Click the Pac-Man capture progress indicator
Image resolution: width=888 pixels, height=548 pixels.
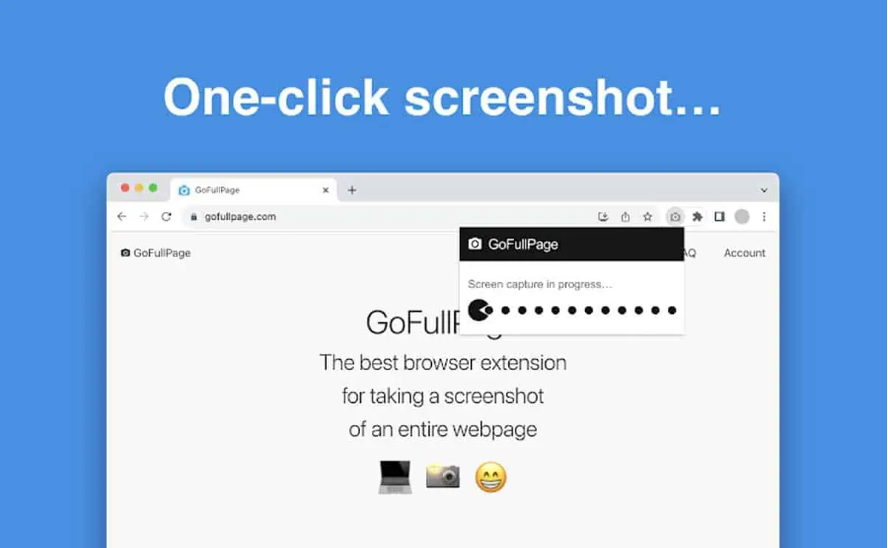[x=480, y=310]
